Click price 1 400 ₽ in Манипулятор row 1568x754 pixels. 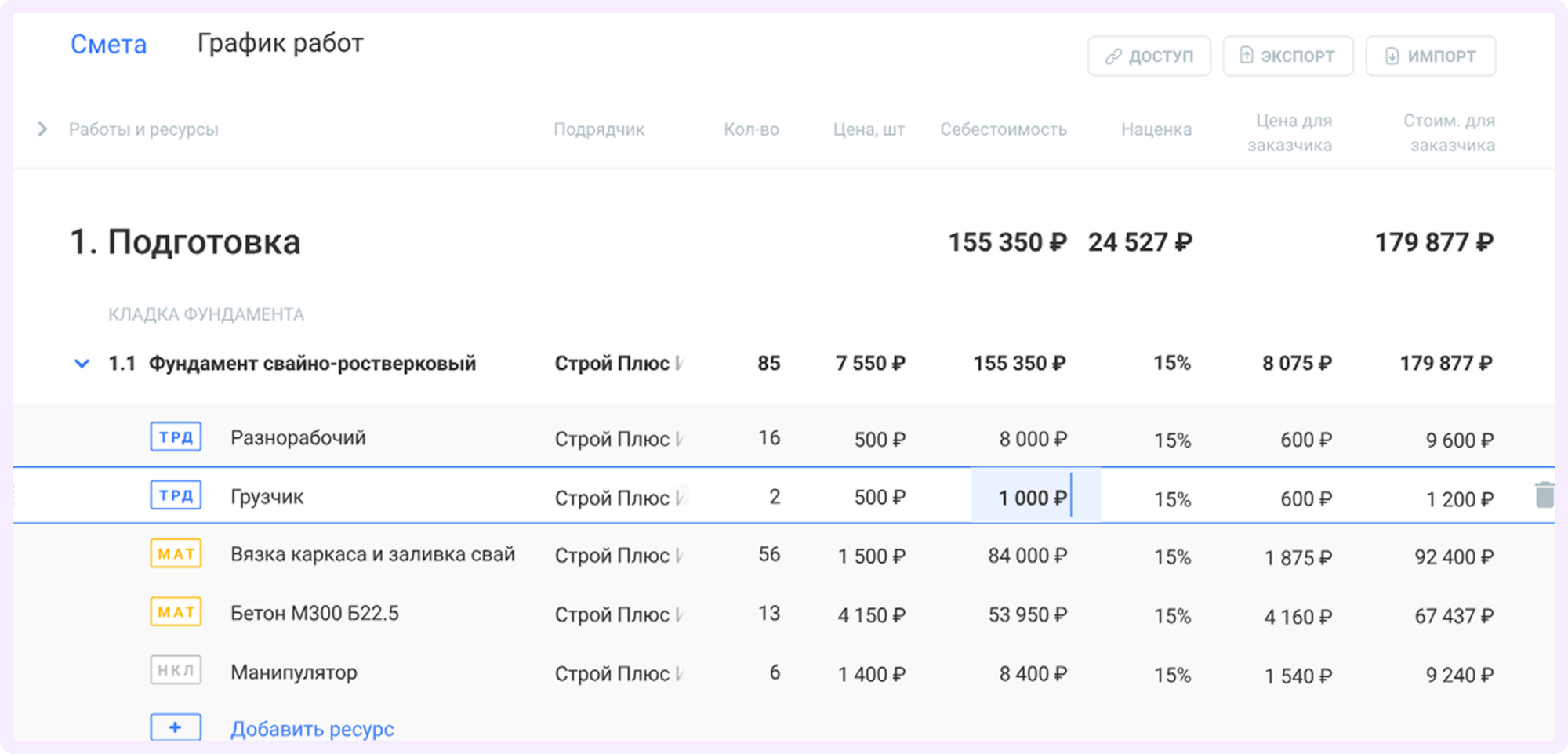(x=871, y=674)
